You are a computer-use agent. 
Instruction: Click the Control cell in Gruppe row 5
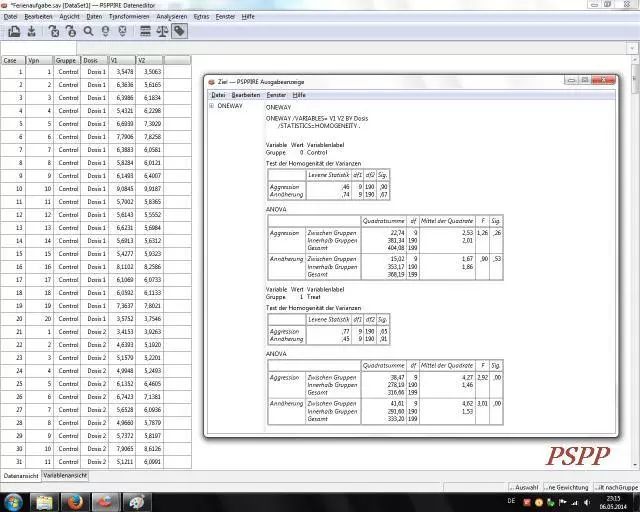click(x=67, y=124)
